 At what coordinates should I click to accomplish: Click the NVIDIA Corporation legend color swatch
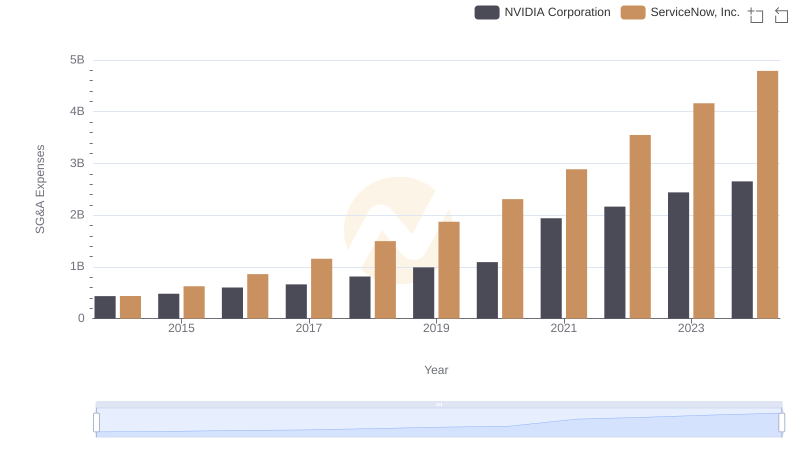(487, 12)
